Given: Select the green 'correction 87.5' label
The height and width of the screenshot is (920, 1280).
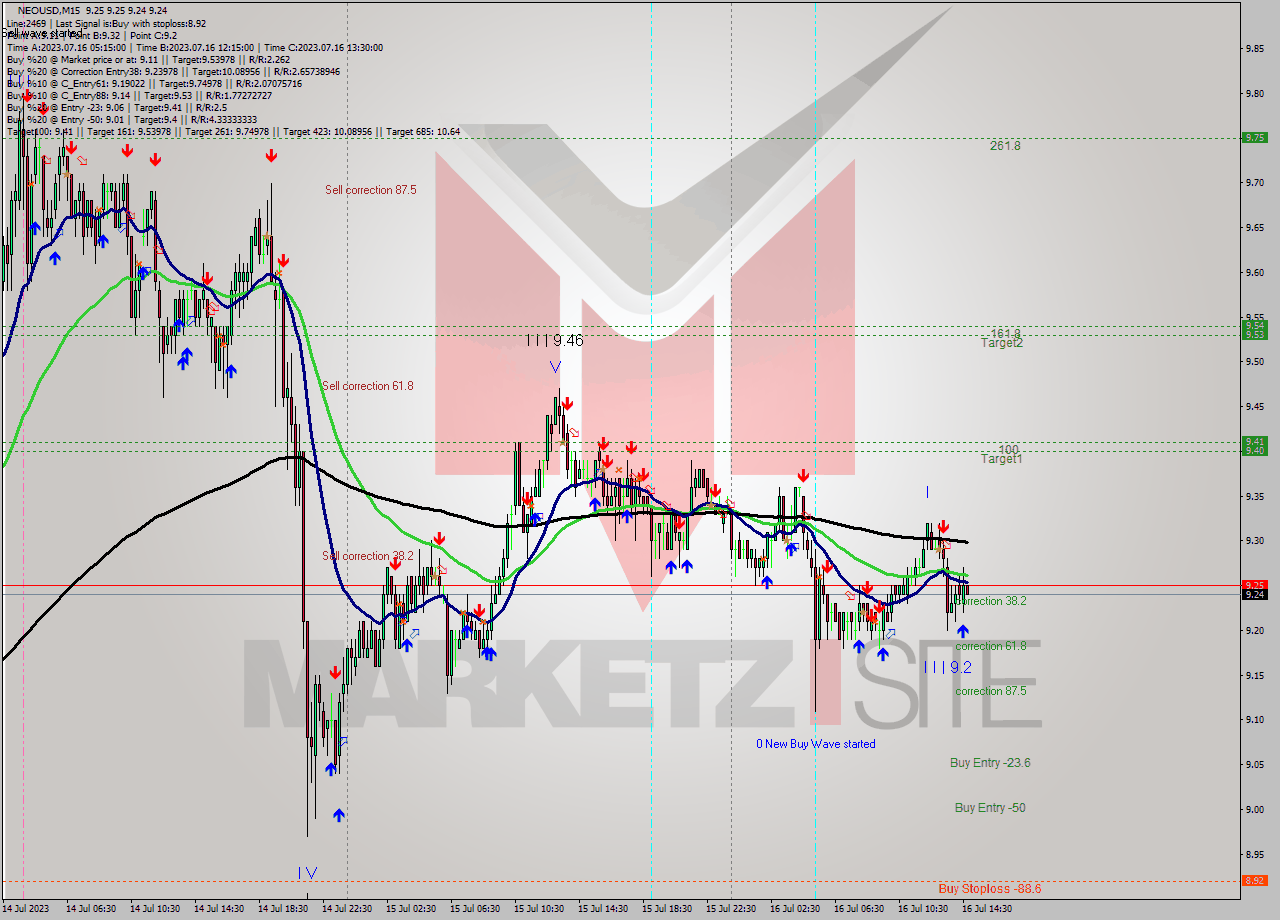Looking at the screenshot, I should pos(990,691).
